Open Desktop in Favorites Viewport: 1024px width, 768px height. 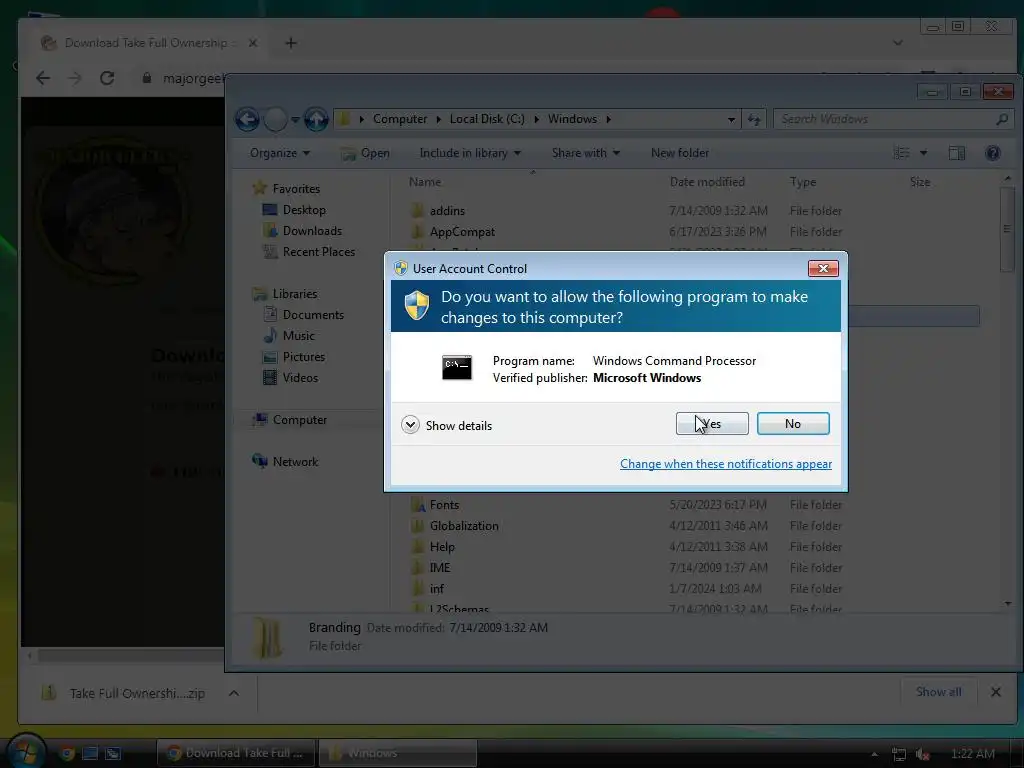pyautogui.click(x=304, y=210)
